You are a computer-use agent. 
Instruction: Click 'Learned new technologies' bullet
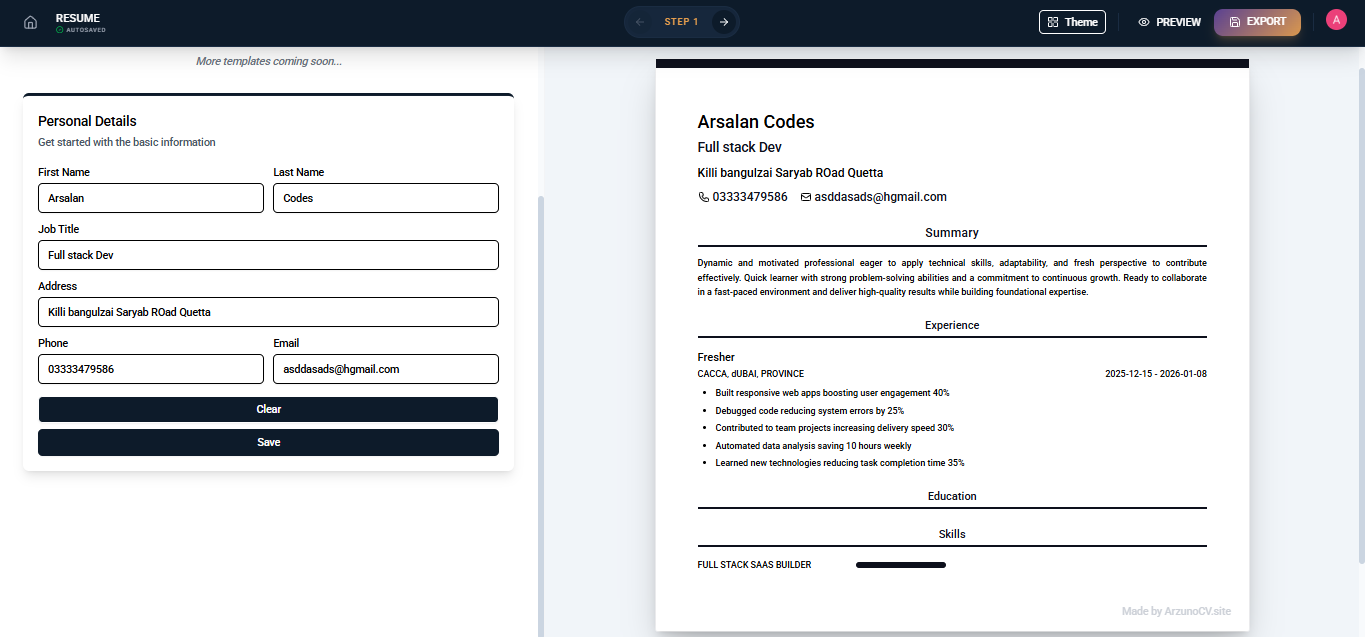840,463
